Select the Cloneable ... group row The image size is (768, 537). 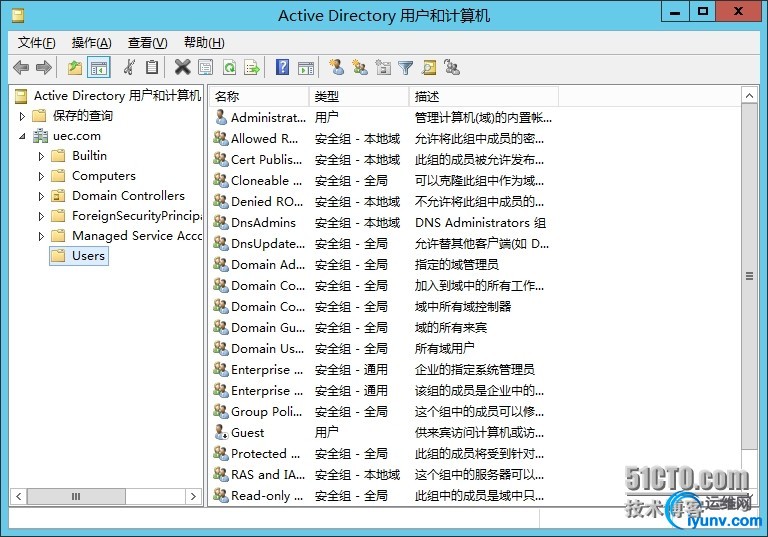383,180
